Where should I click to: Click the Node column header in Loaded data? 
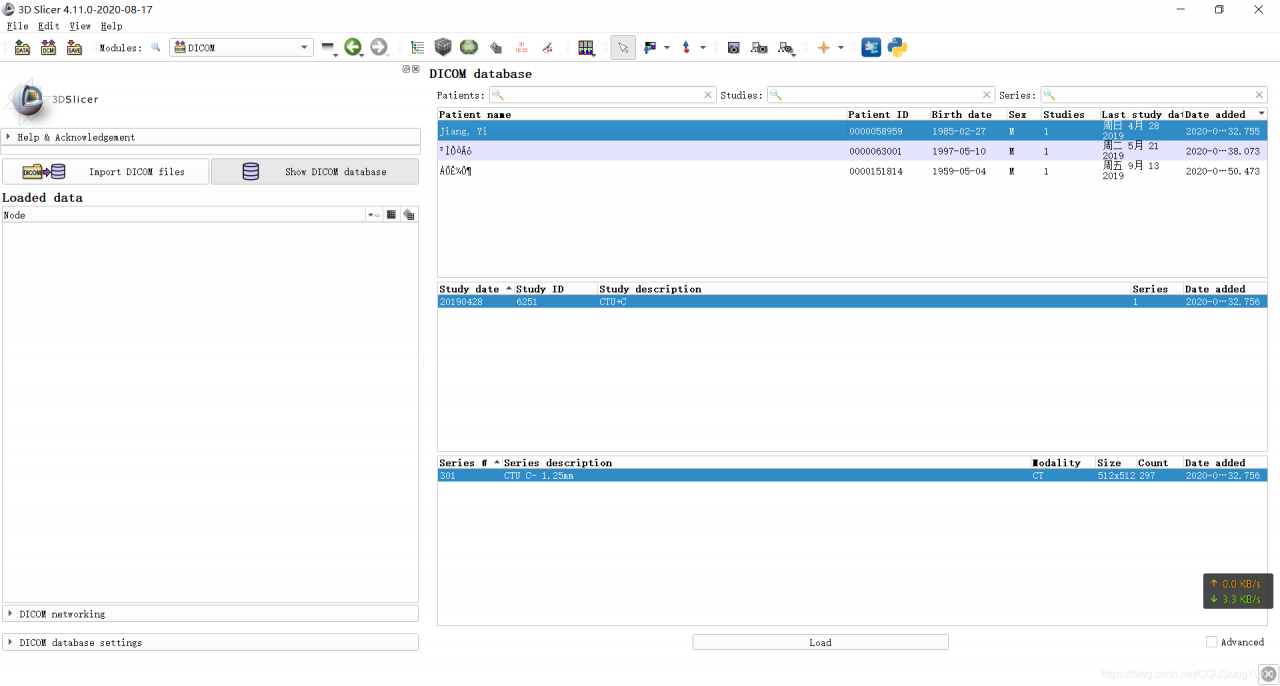point(183,215)
